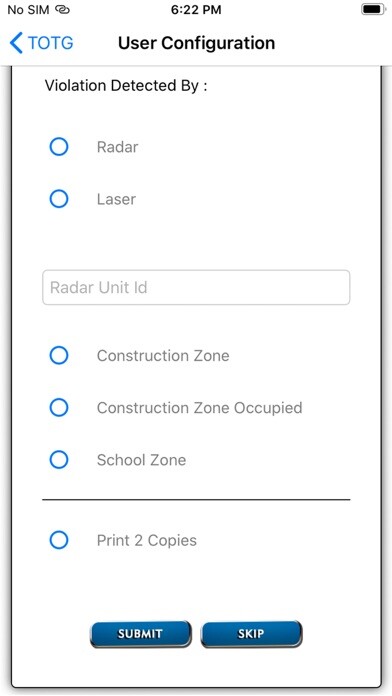The height and width of the screenshot is (696, 392).
Task: Tap the battery icon in status bar
Action: tap(373, 9)
